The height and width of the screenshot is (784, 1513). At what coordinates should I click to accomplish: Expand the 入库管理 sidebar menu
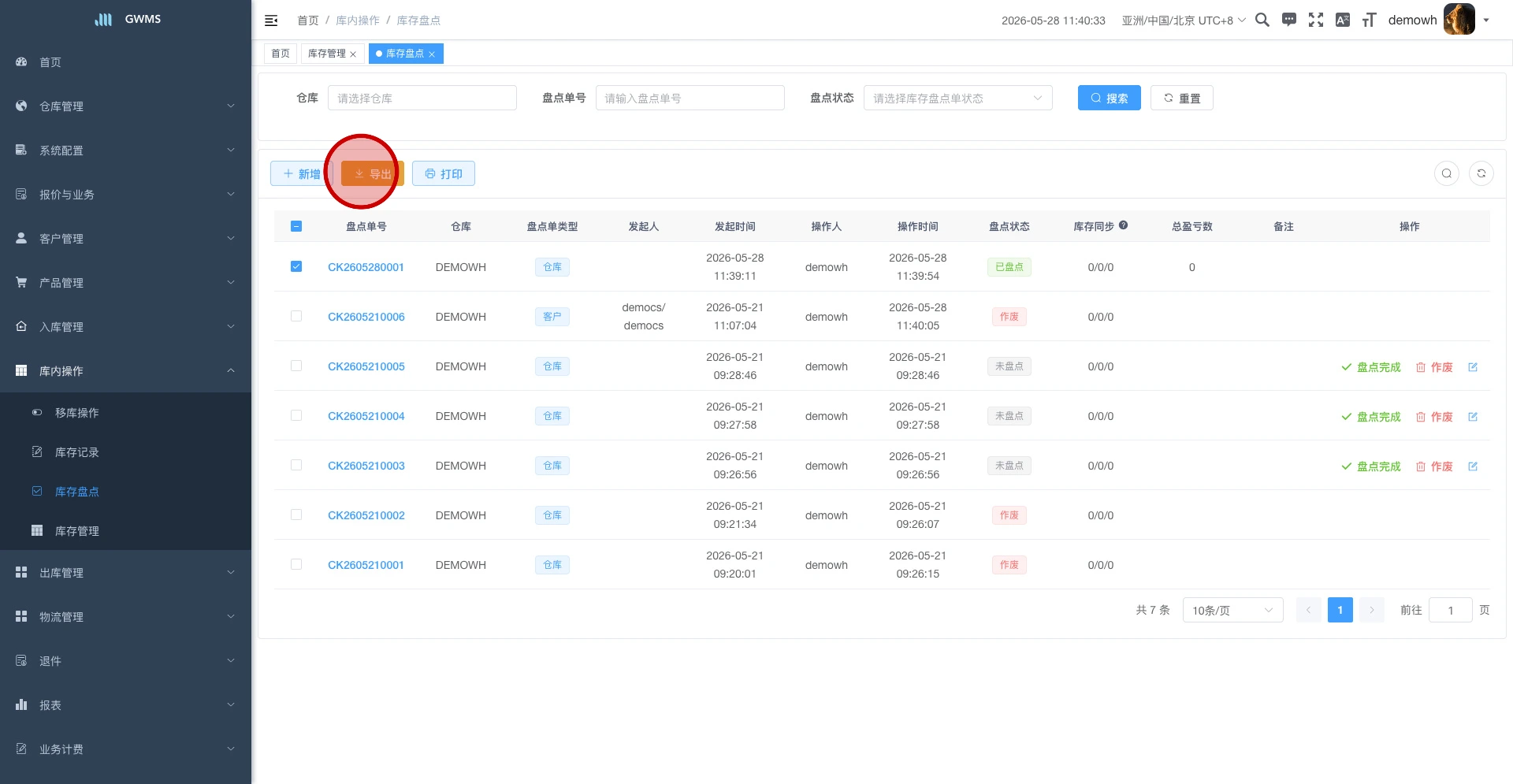125,326
